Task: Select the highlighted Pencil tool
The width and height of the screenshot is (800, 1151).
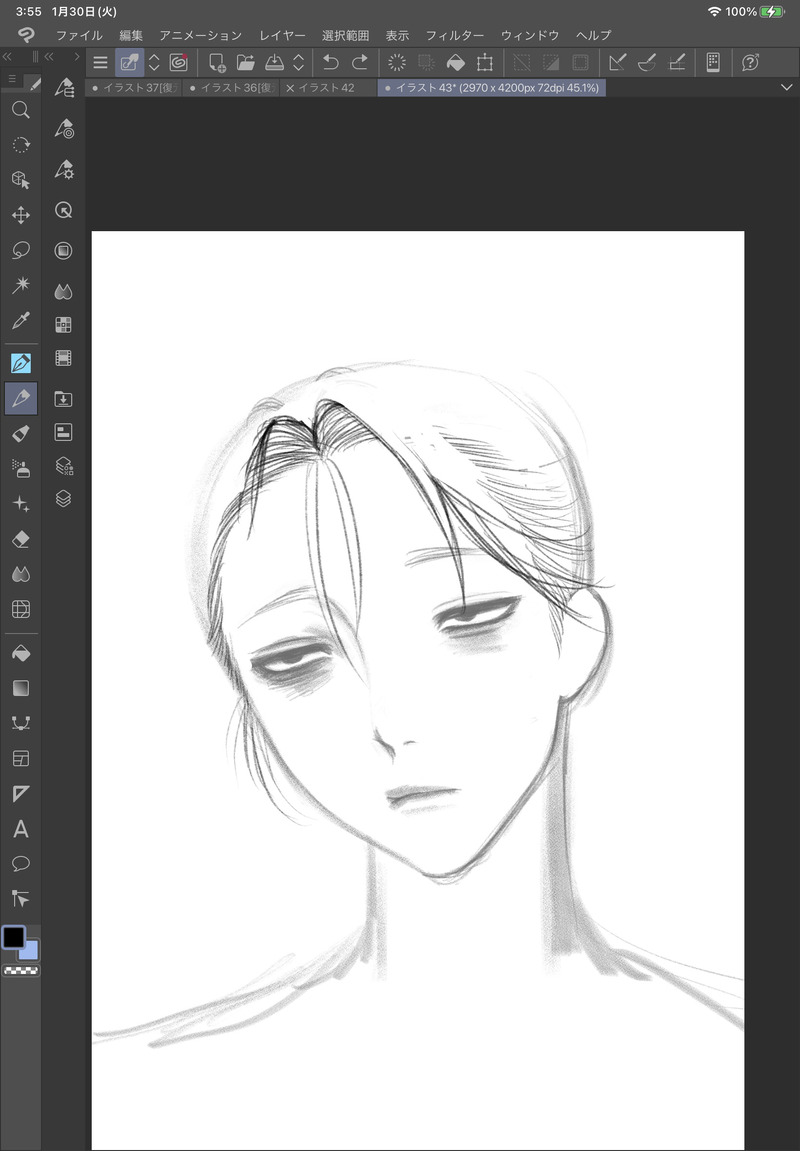Action: [x=21, y=399]
